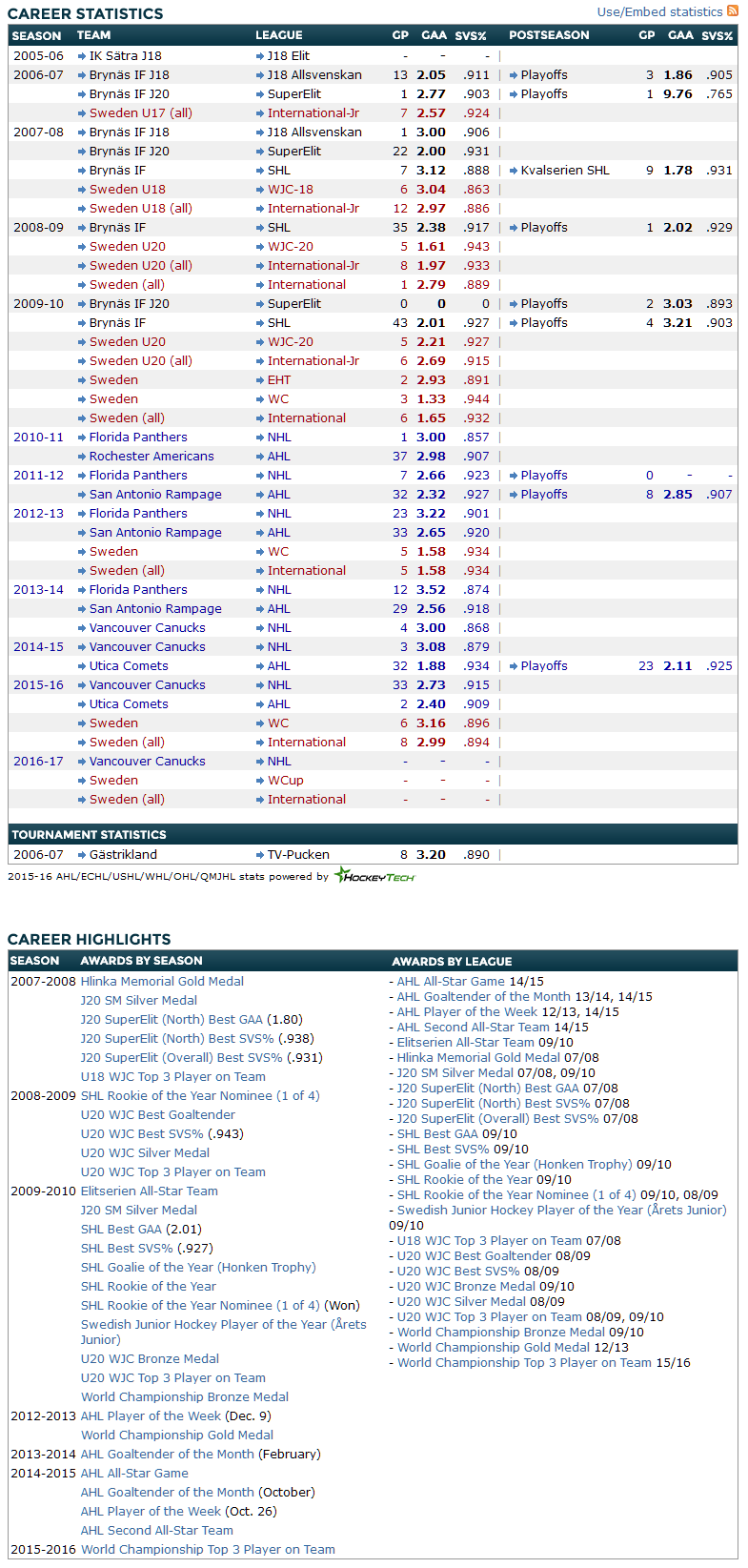Click the TEAM column header in Career Statistics

(x=93, y=35)
